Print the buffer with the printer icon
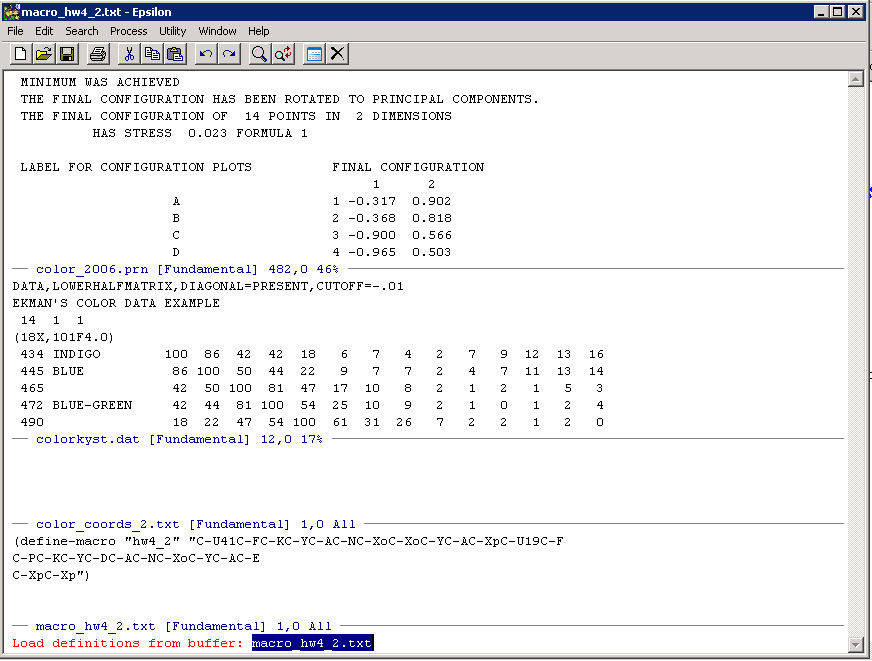This screenshot has height=661, width=872. tap(97, 54)
